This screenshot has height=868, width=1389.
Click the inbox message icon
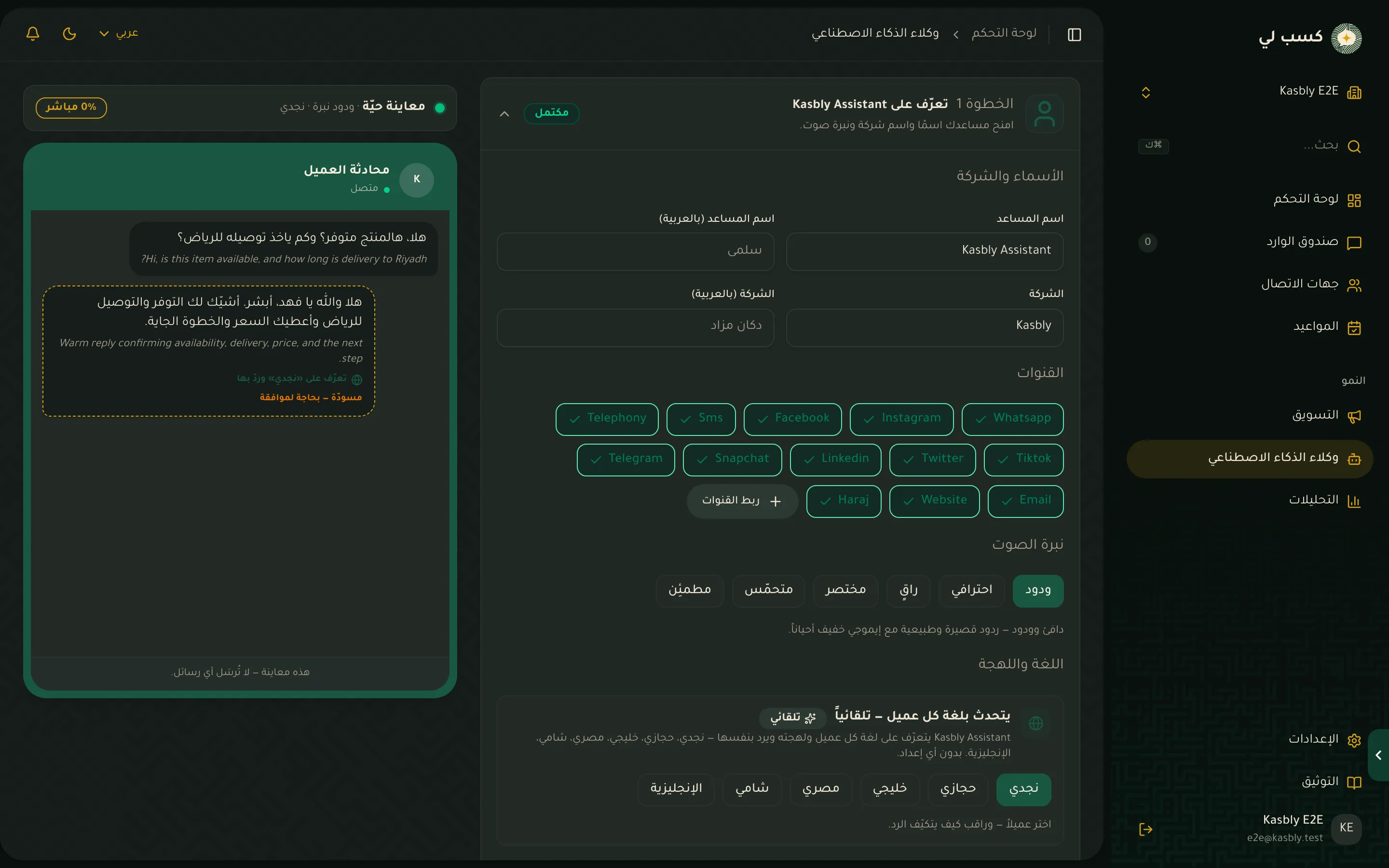pyautogui.click(x=1354, y=243)
